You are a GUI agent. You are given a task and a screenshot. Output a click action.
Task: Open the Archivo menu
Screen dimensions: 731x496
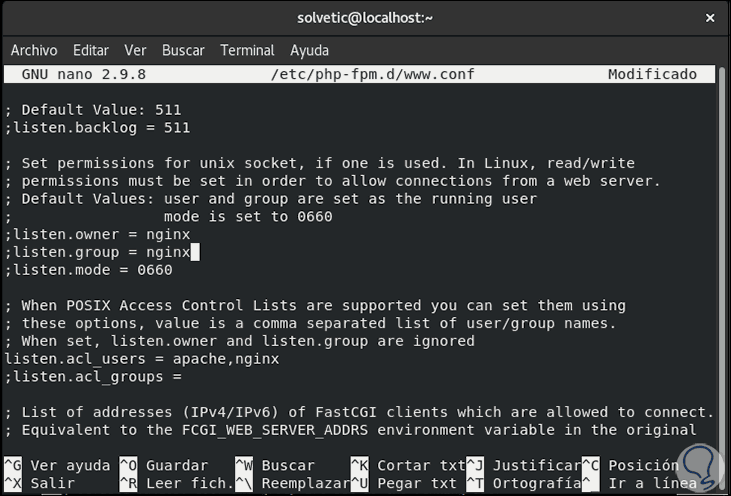34,50
